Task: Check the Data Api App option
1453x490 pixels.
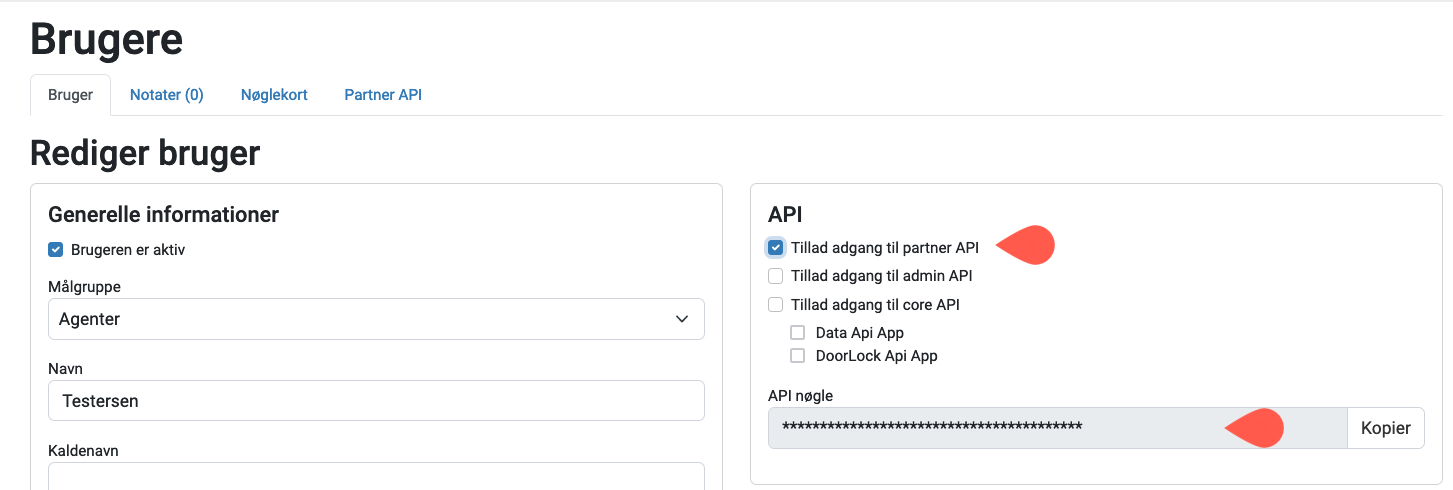Action: pyautogui.click(x=798, y=332)
